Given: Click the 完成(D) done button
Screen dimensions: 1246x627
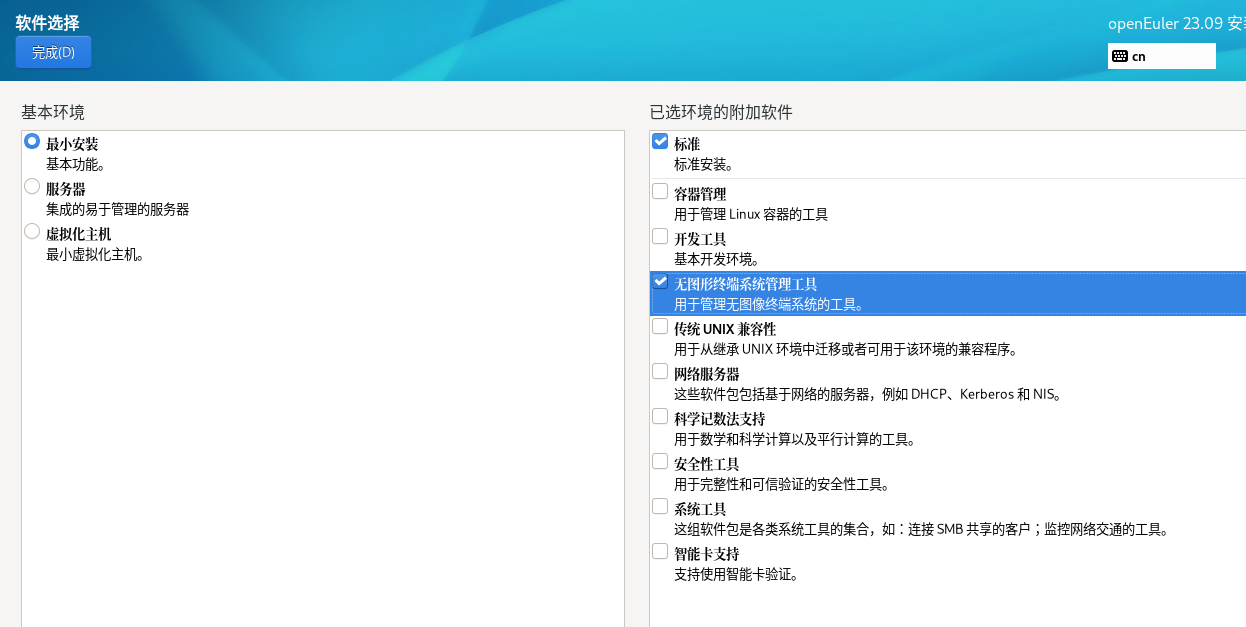Looking at the screenshot, I should tap(53, 52).
